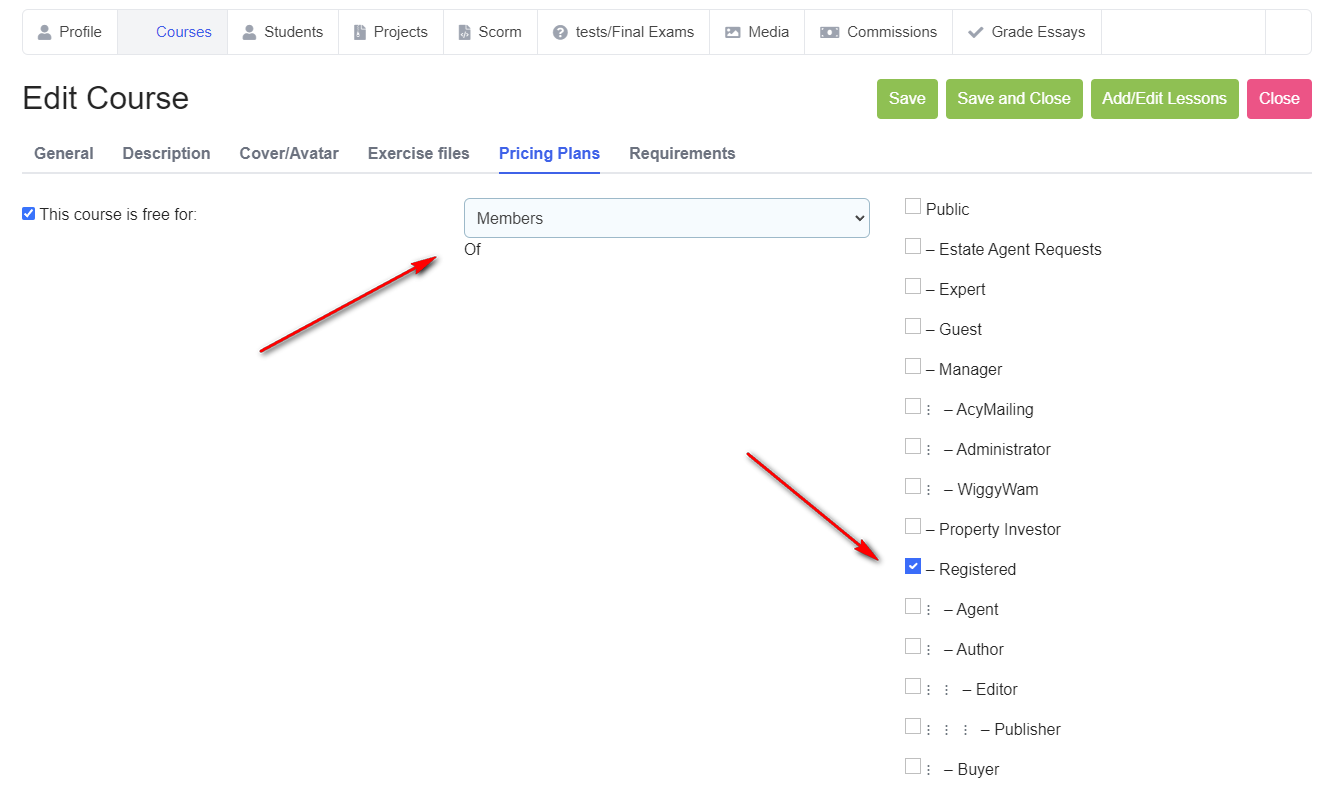This screenshot has width=1325, height=787.
Task: Go to the Cover/Avatar tab
Action: (x=289, y=153)
